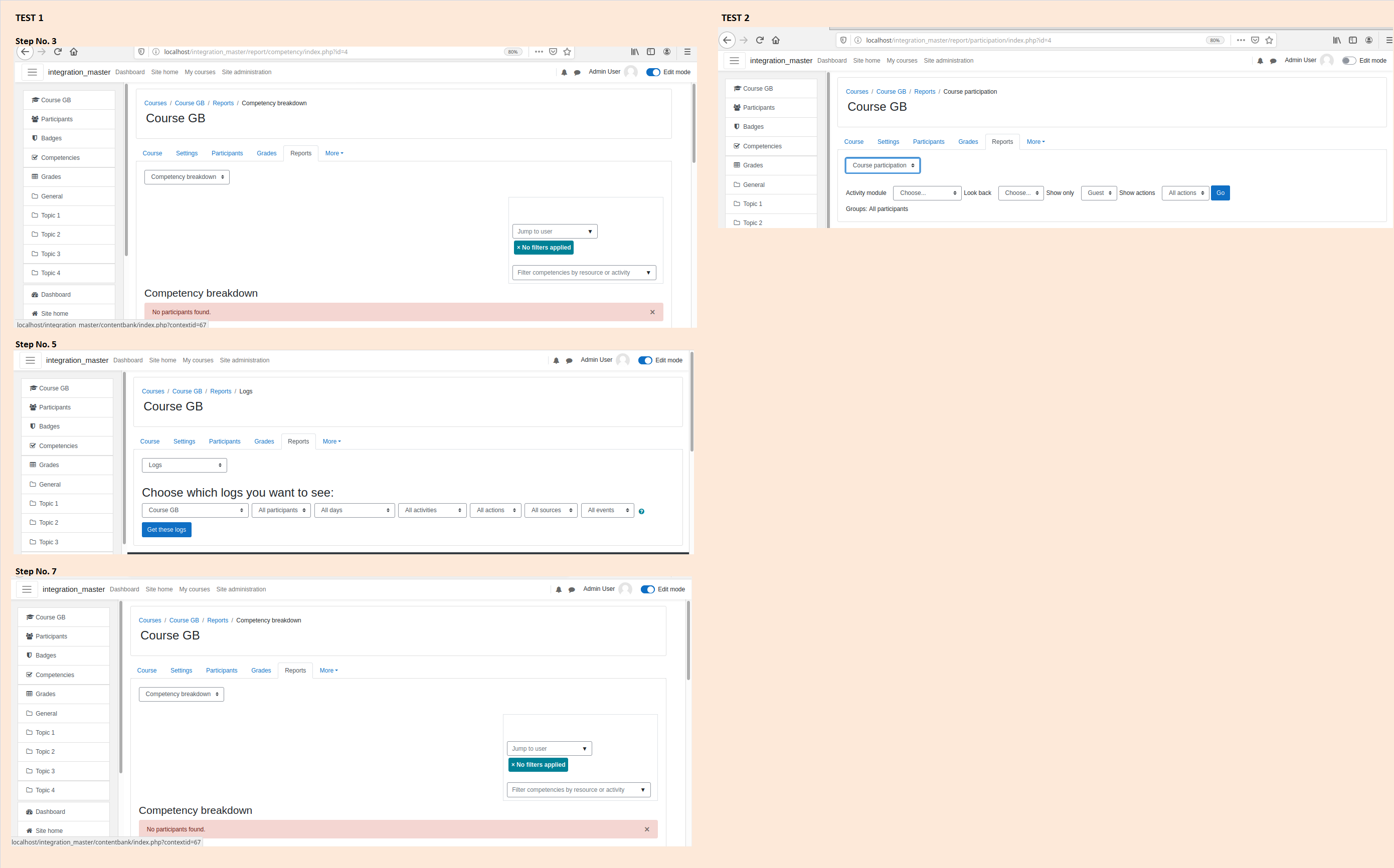Click nav drawer hamburger in Step No. 3 screenshot
This screenshot has height=868, width=1394.
coord(32,72)
